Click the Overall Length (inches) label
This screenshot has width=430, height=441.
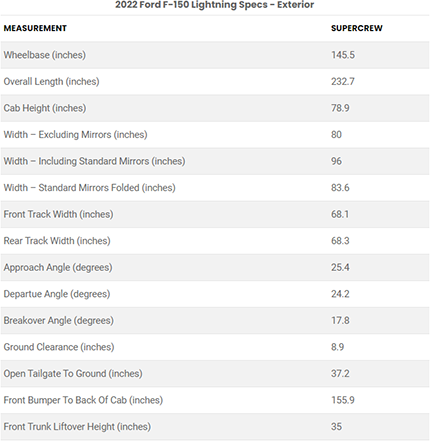[x=51, y=81]
